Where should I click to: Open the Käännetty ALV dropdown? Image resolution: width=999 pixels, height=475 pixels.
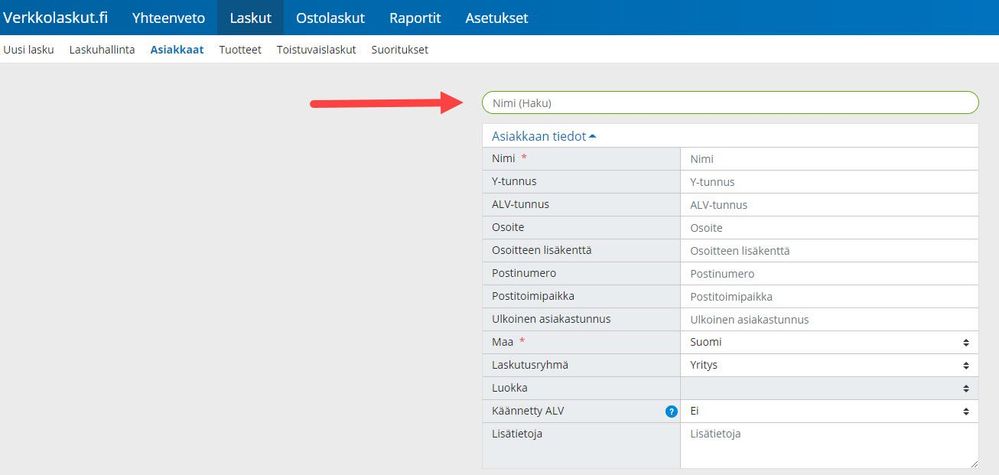(828, 411)
